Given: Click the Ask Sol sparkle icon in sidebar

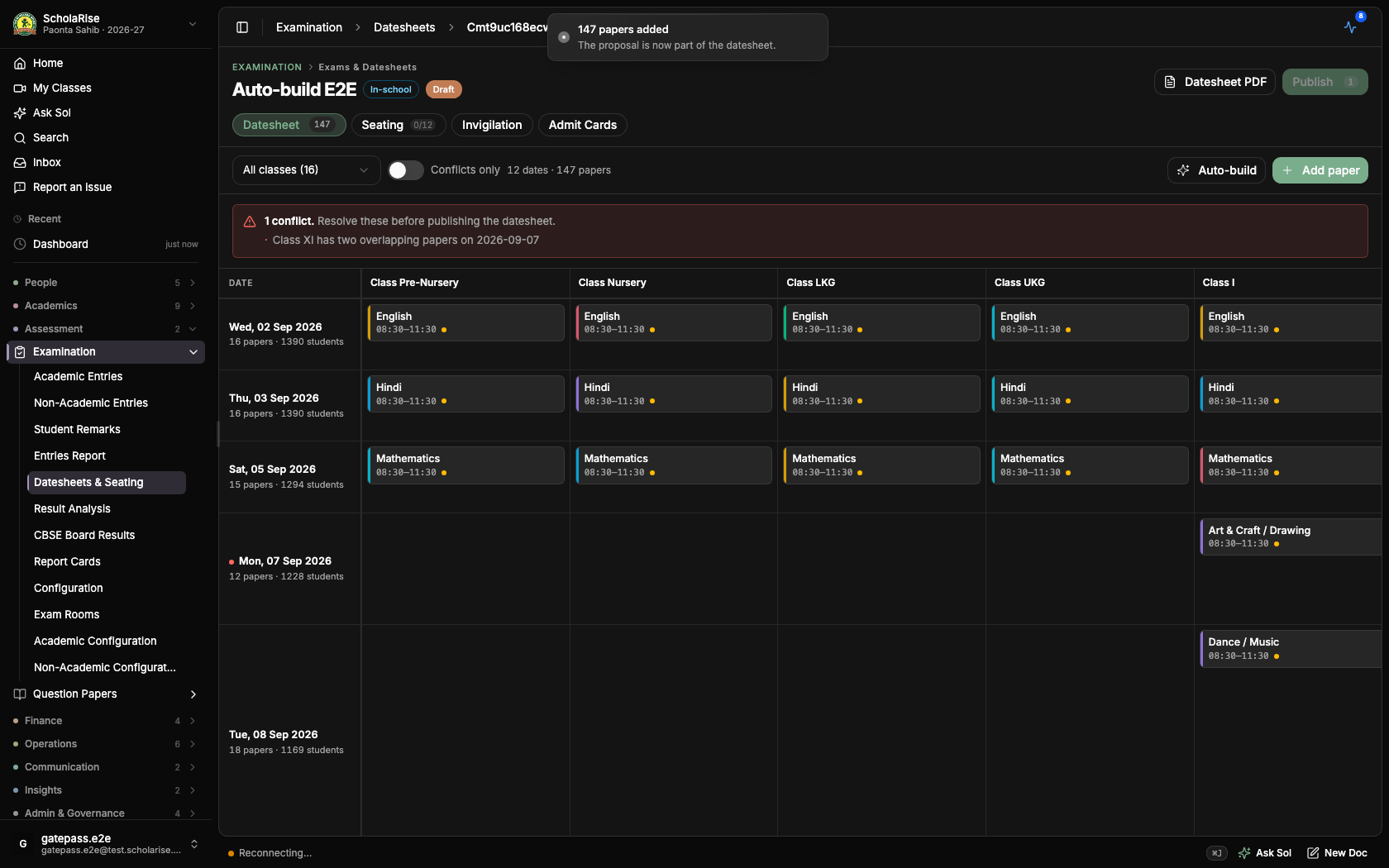Looking at the screenshot, I should pyautogui.click(x=20, y=112).
